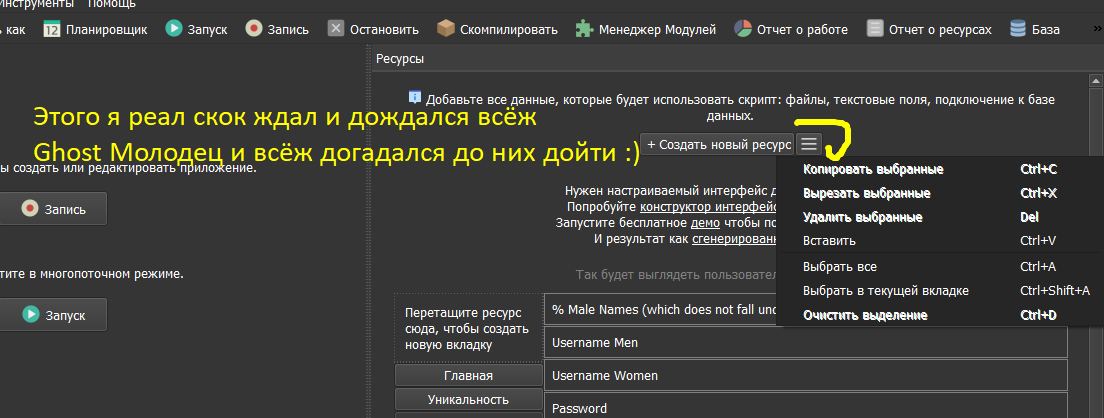Screen dimensions: 1104x418
Task: Click the Ресурсы panel title
Action: tap(400, 59)
